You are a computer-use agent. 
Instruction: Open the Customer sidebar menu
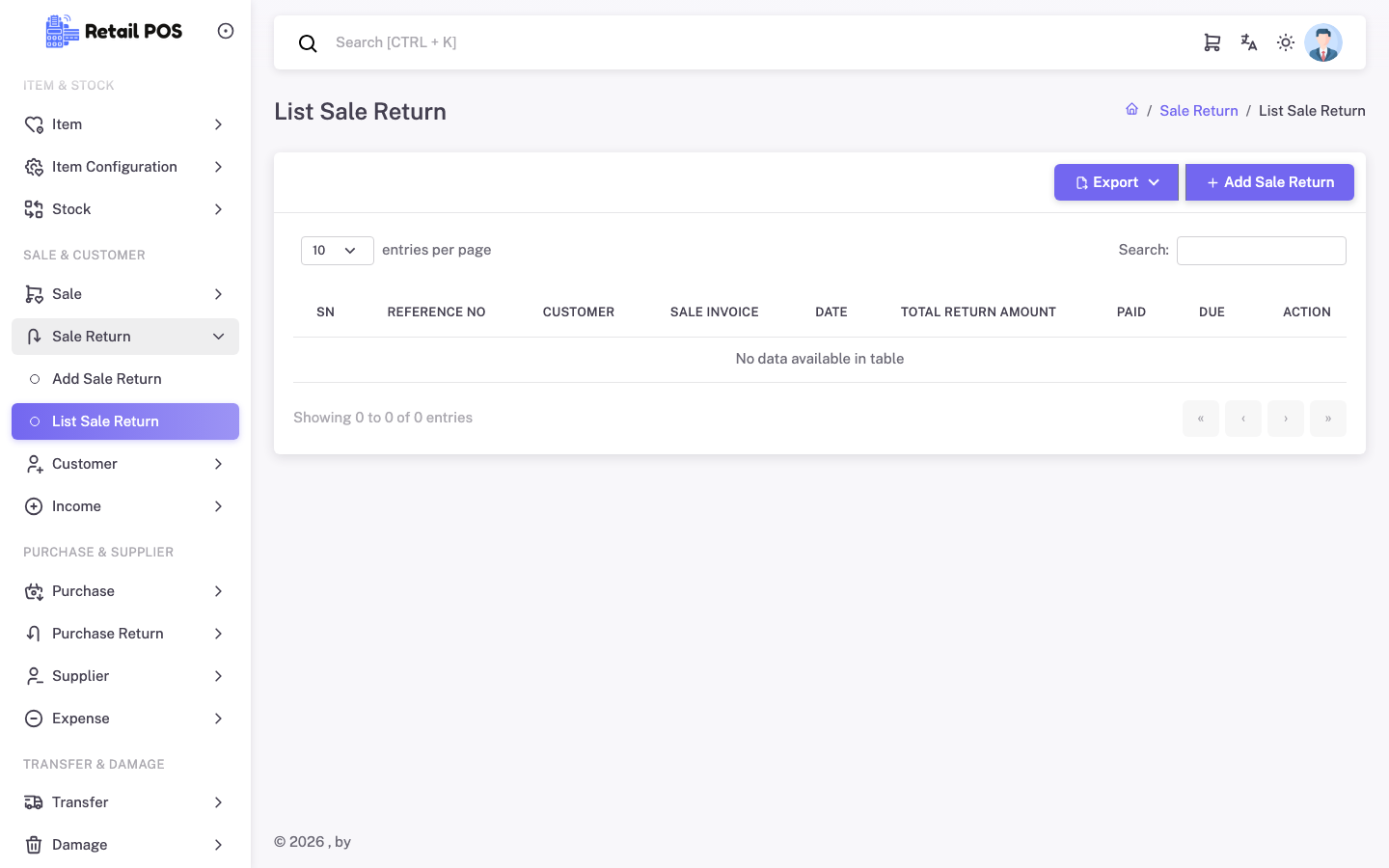click(x=125, y=464)
